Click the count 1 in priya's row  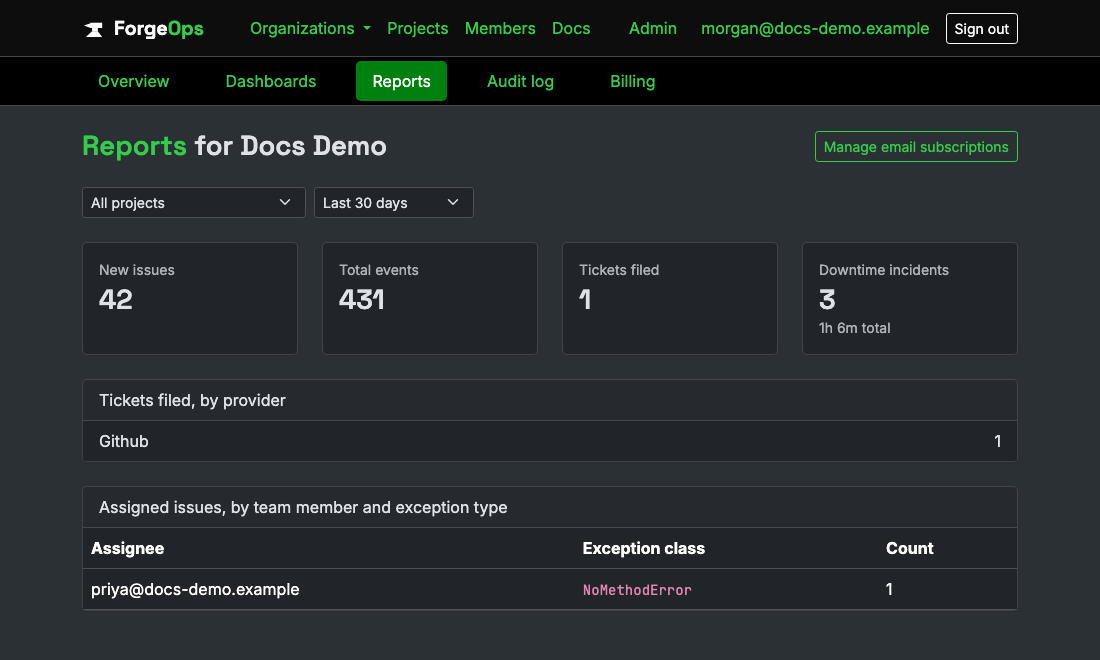point(890,589)
